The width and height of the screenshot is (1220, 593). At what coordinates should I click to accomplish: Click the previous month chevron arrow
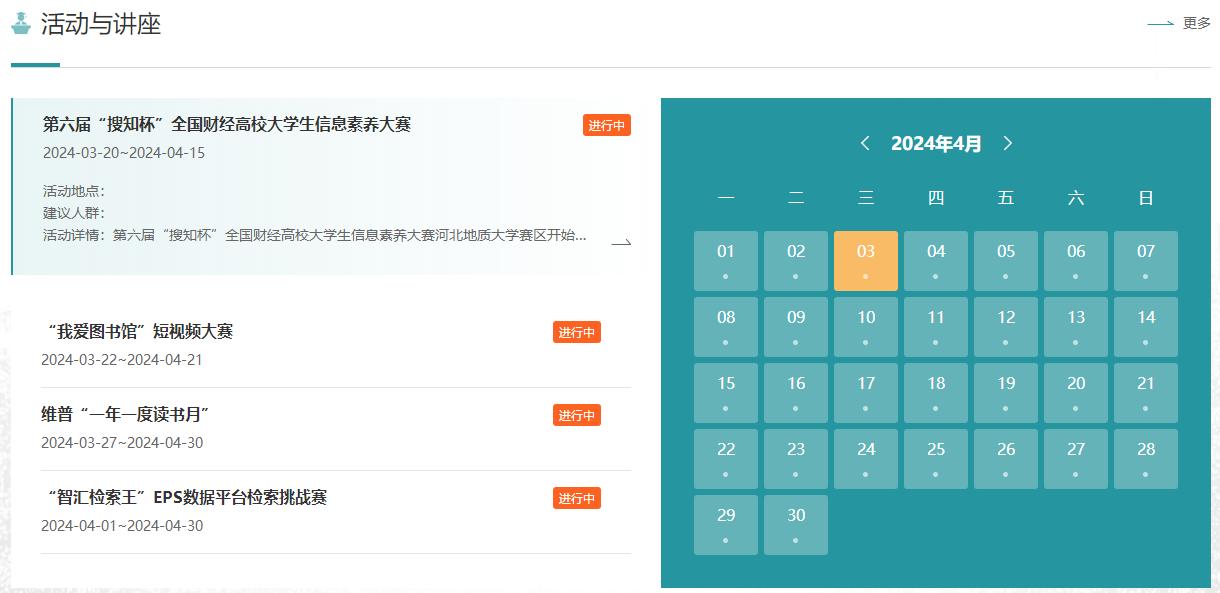coord(865,143)
